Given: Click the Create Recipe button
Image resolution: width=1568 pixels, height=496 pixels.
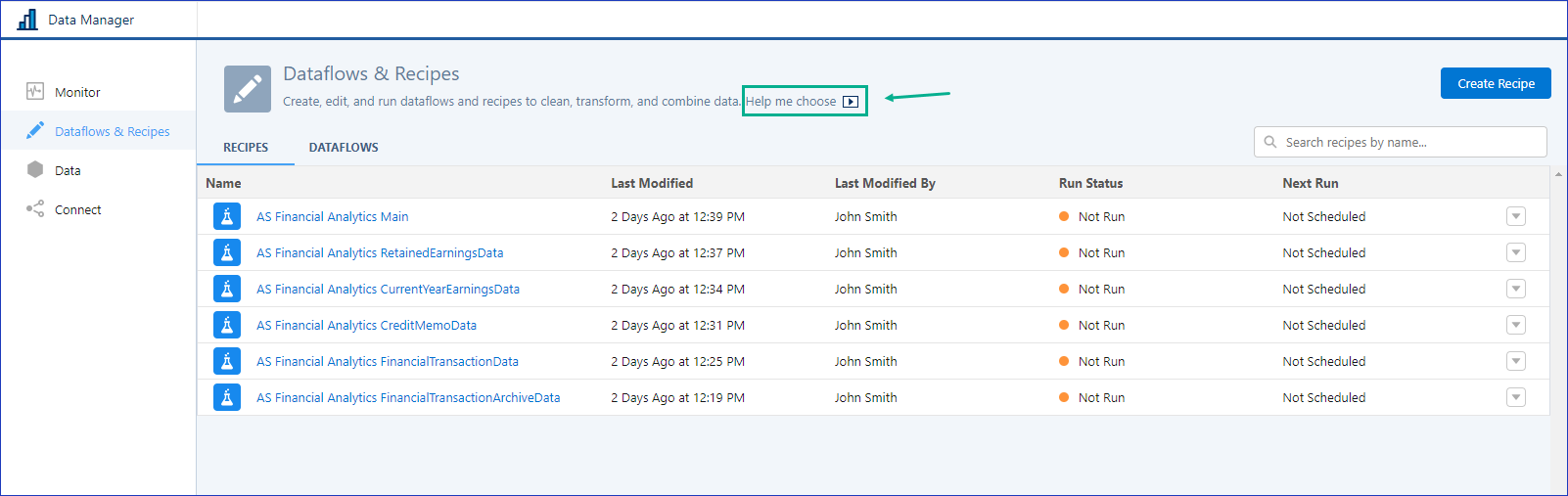Looking at the screenshot, I should coord(1496,83).
